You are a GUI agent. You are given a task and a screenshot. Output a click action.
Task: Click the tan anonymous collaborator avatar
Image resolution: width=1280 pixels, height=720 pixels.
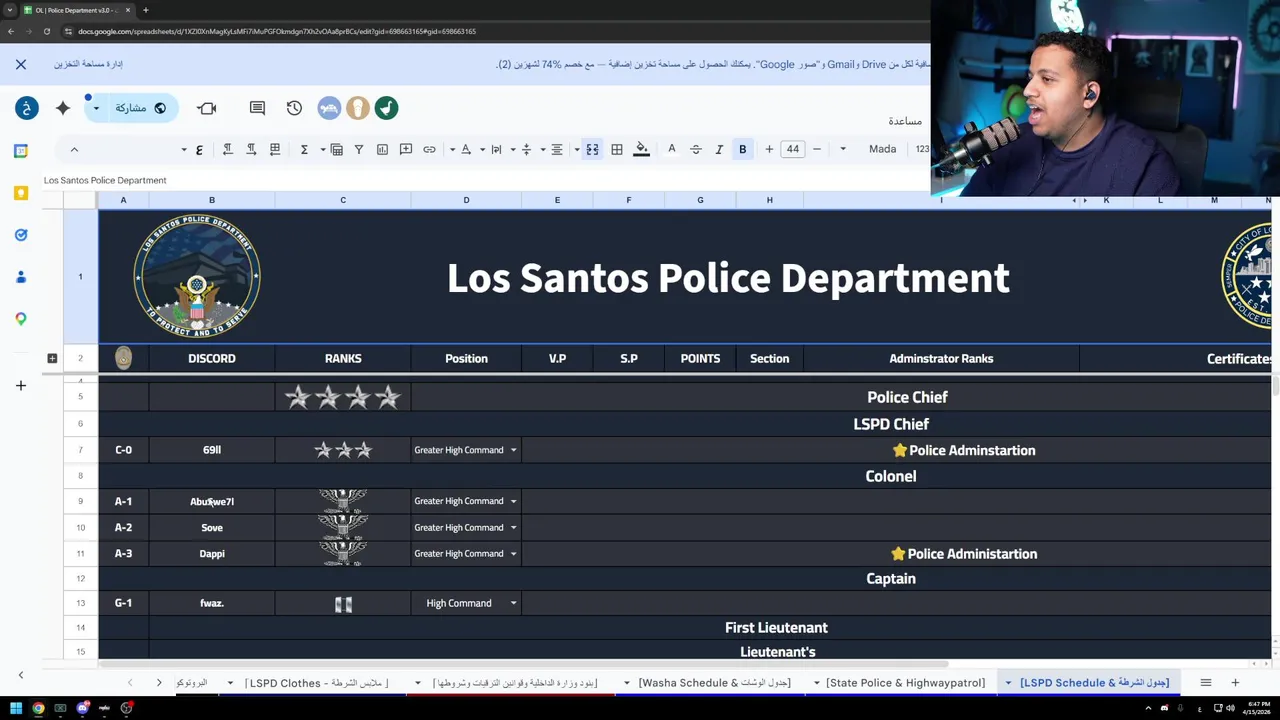(x=358, y=108)
